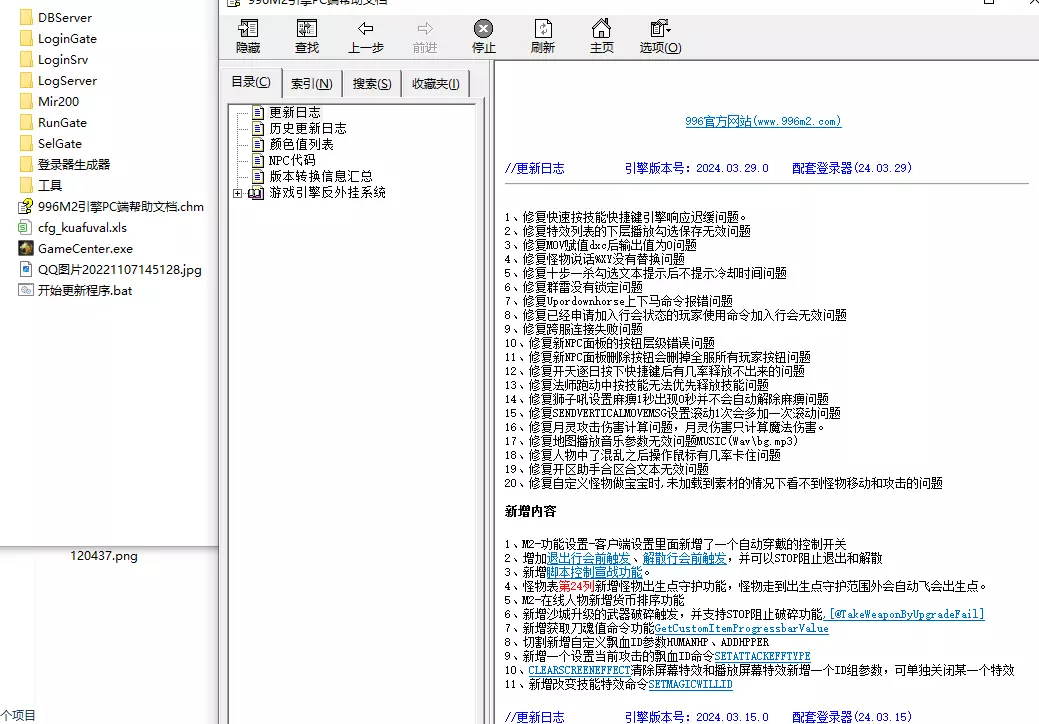Open the 收藏夹(I) favorites tab

tap(435, 83)
